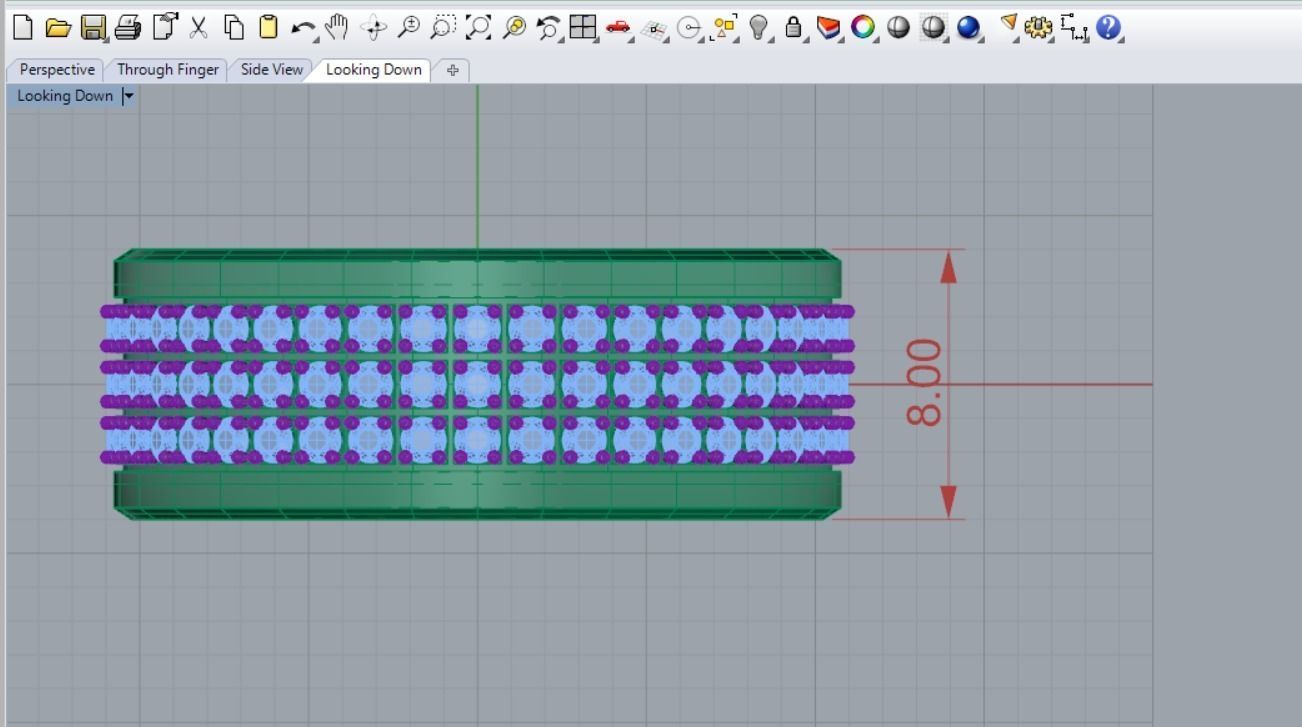The height and width of the screenshot is (727, 1302).
Task: Click Select Objects shapes icon
Action: pyautogui.click(x=724, y=28)
